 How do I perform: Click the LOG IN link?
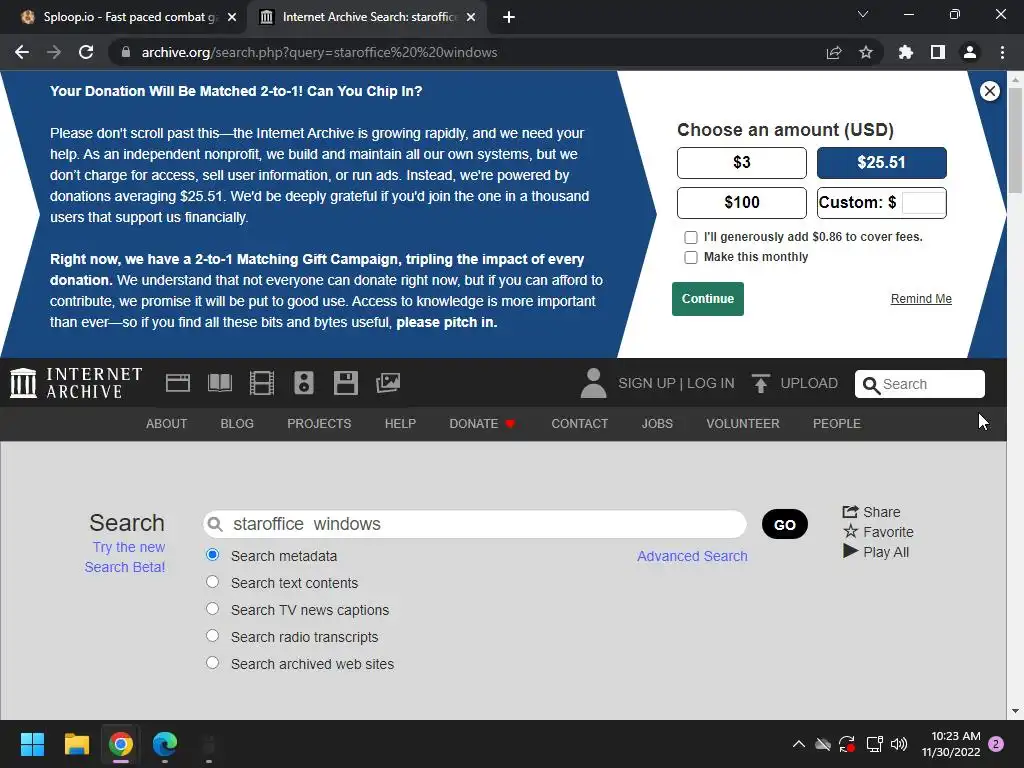pyautogui.click(x=711, y=383)
